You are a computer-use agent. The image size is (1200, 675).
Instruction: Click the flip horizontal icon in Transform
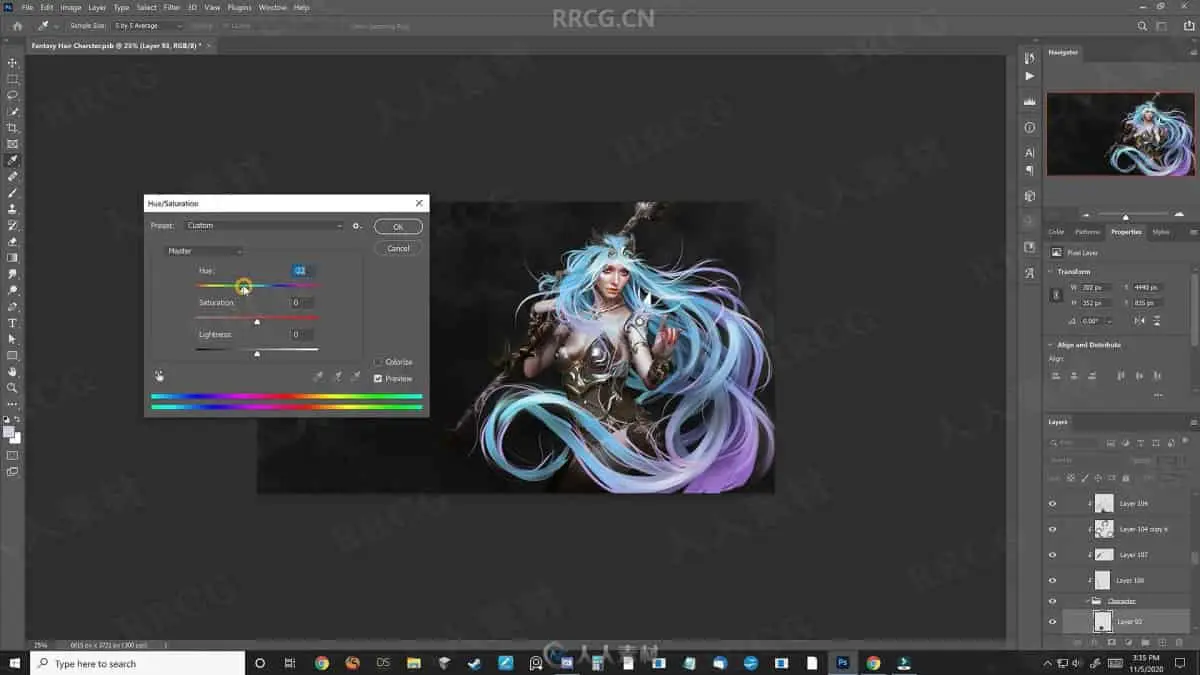(x=1140, y=321)
